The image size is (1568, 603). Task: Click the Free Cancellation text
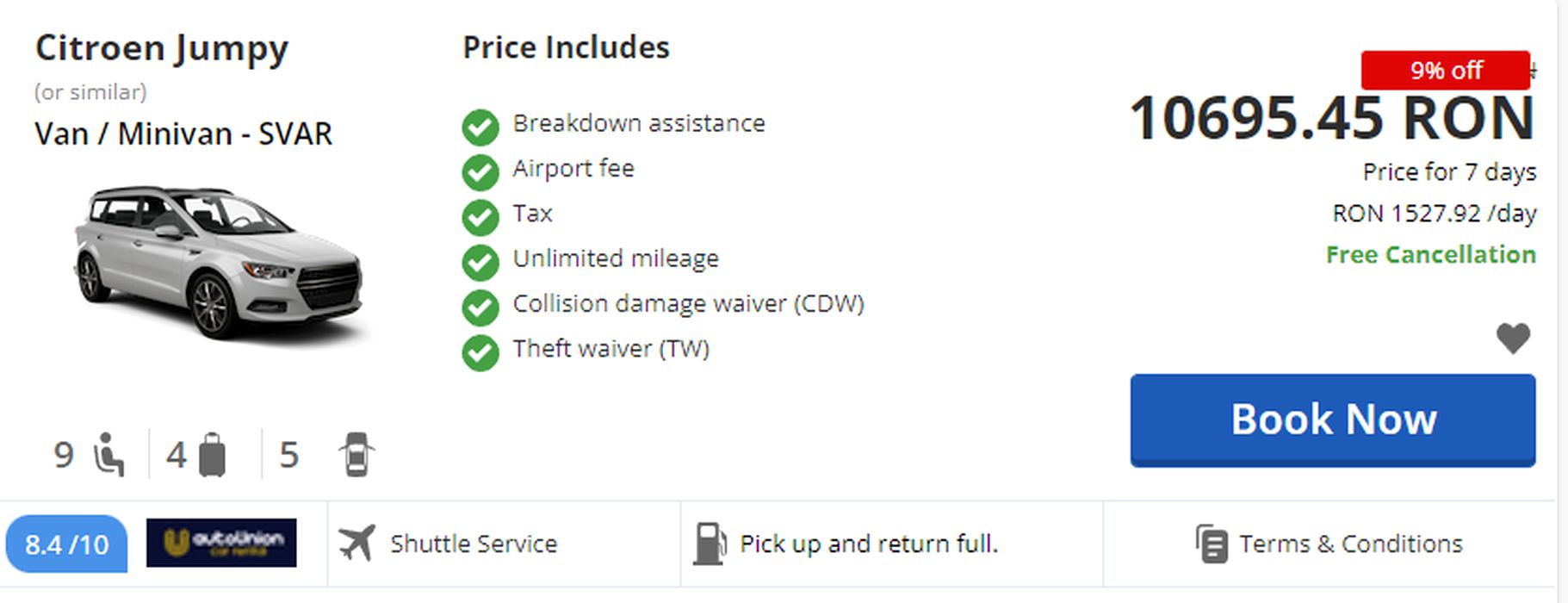(x=1430, y=255)
